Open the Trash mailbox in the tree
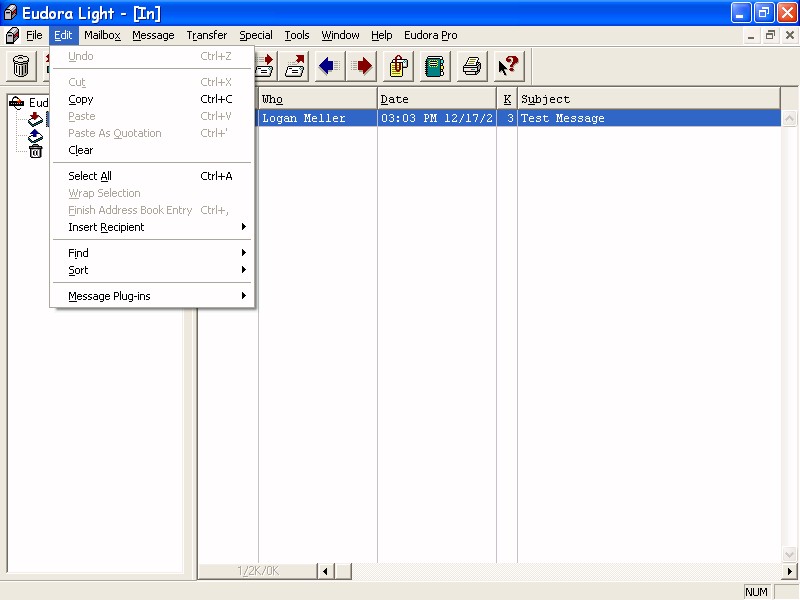This screenshot has height=600, width=800. [35, 151]
